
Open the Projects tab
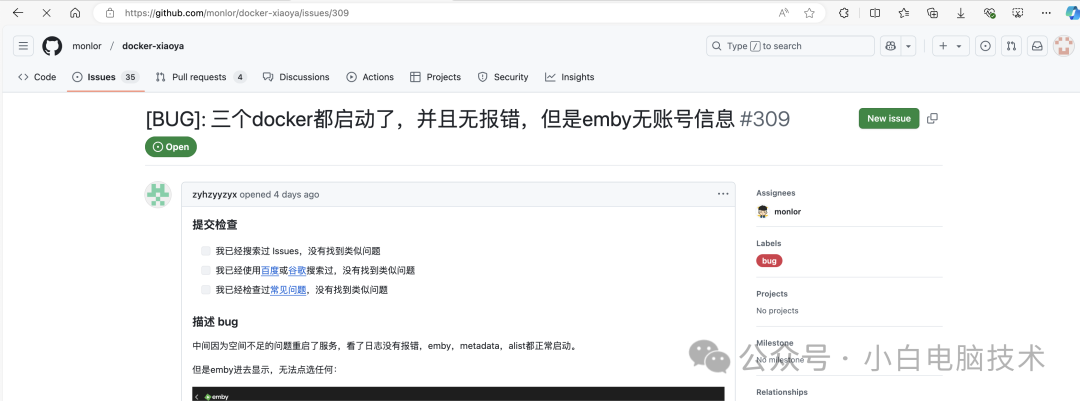[435, 77]
